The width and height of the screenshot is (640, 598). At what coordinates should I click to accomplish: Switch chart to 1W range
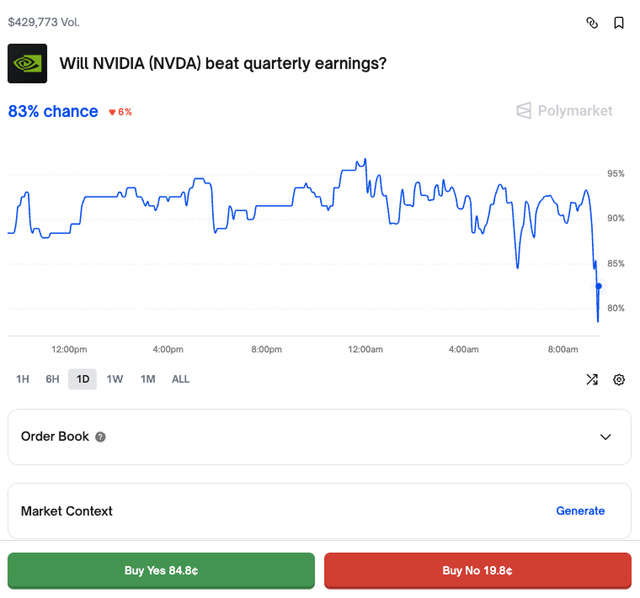pyautogui.click(x=115, y=379)
